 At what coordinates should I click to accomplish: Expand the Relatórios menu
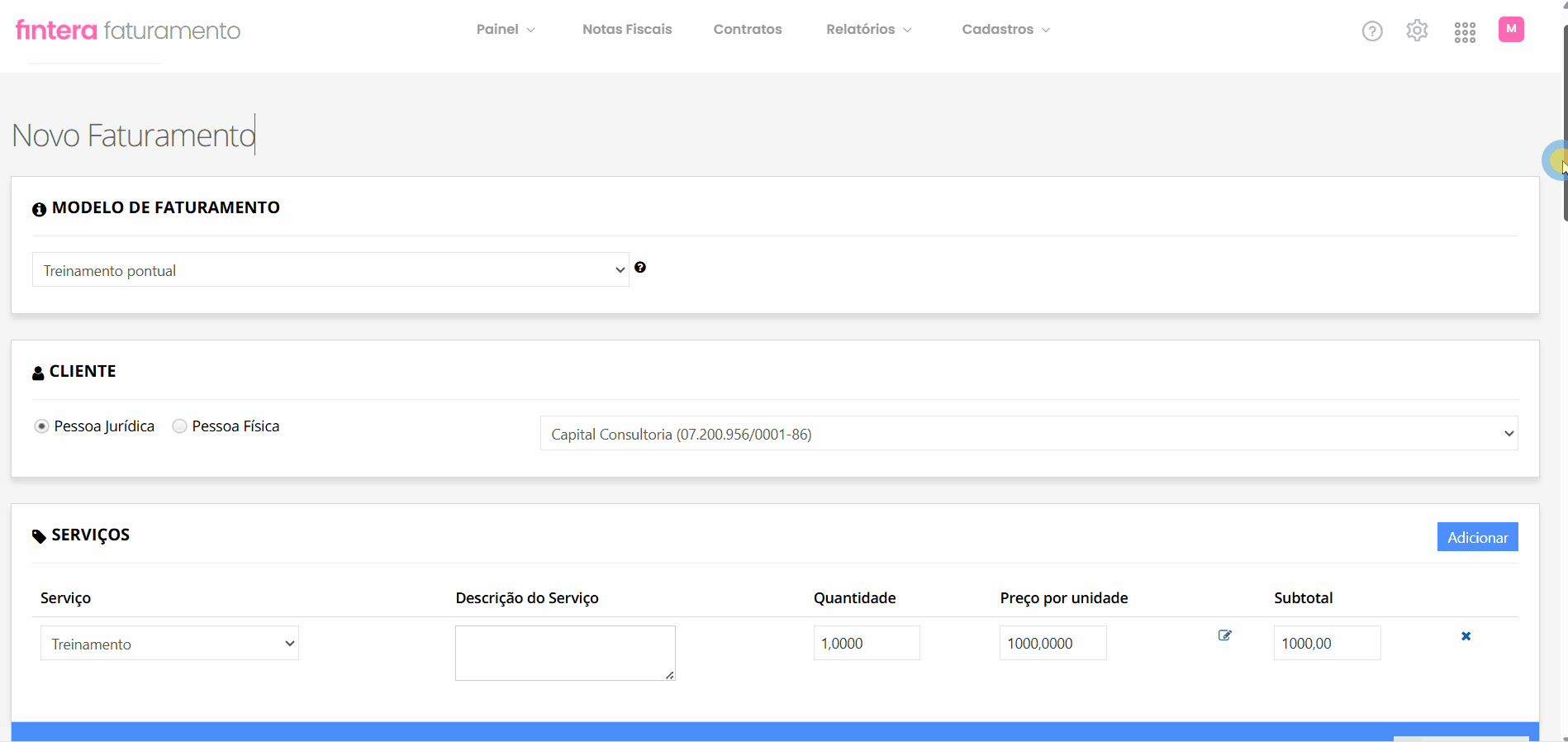[869, 30]
